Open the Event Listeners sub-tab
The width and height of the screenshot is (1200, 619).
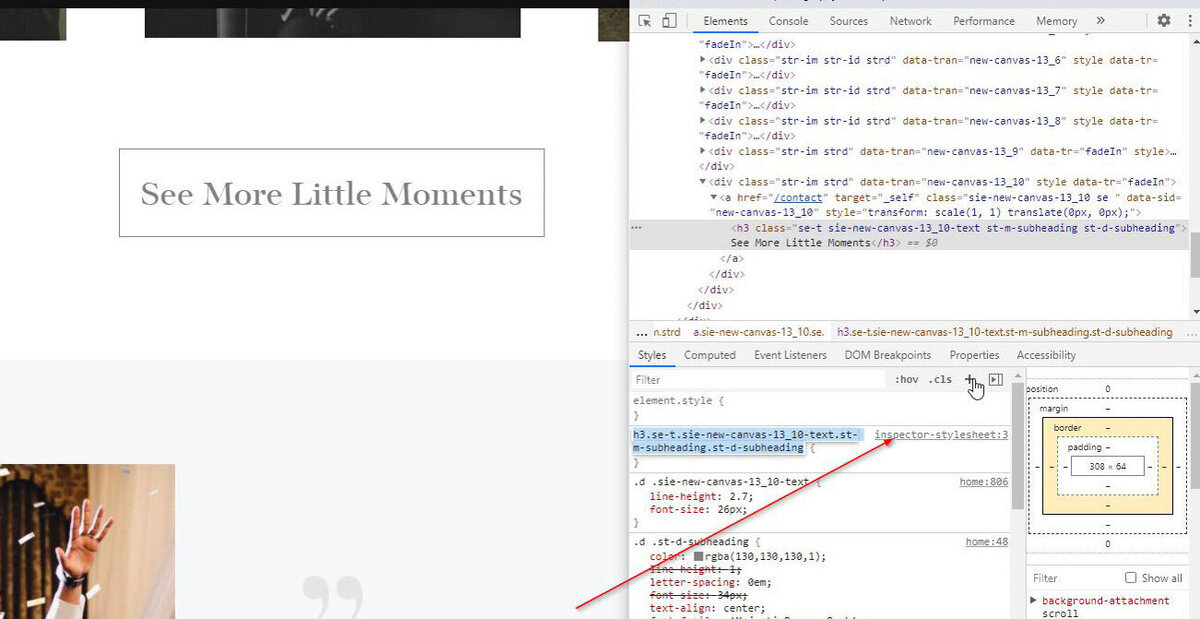point(791,355)
